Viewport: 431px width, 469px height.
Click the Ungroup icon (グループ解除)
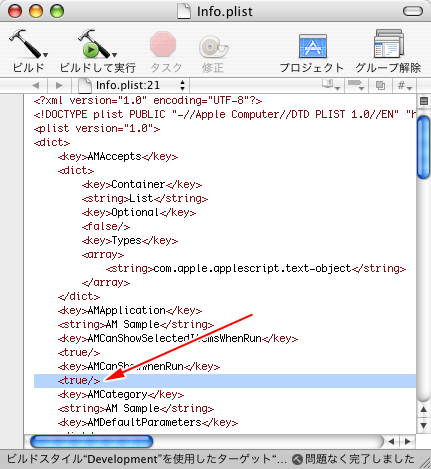tap(388, 44)
